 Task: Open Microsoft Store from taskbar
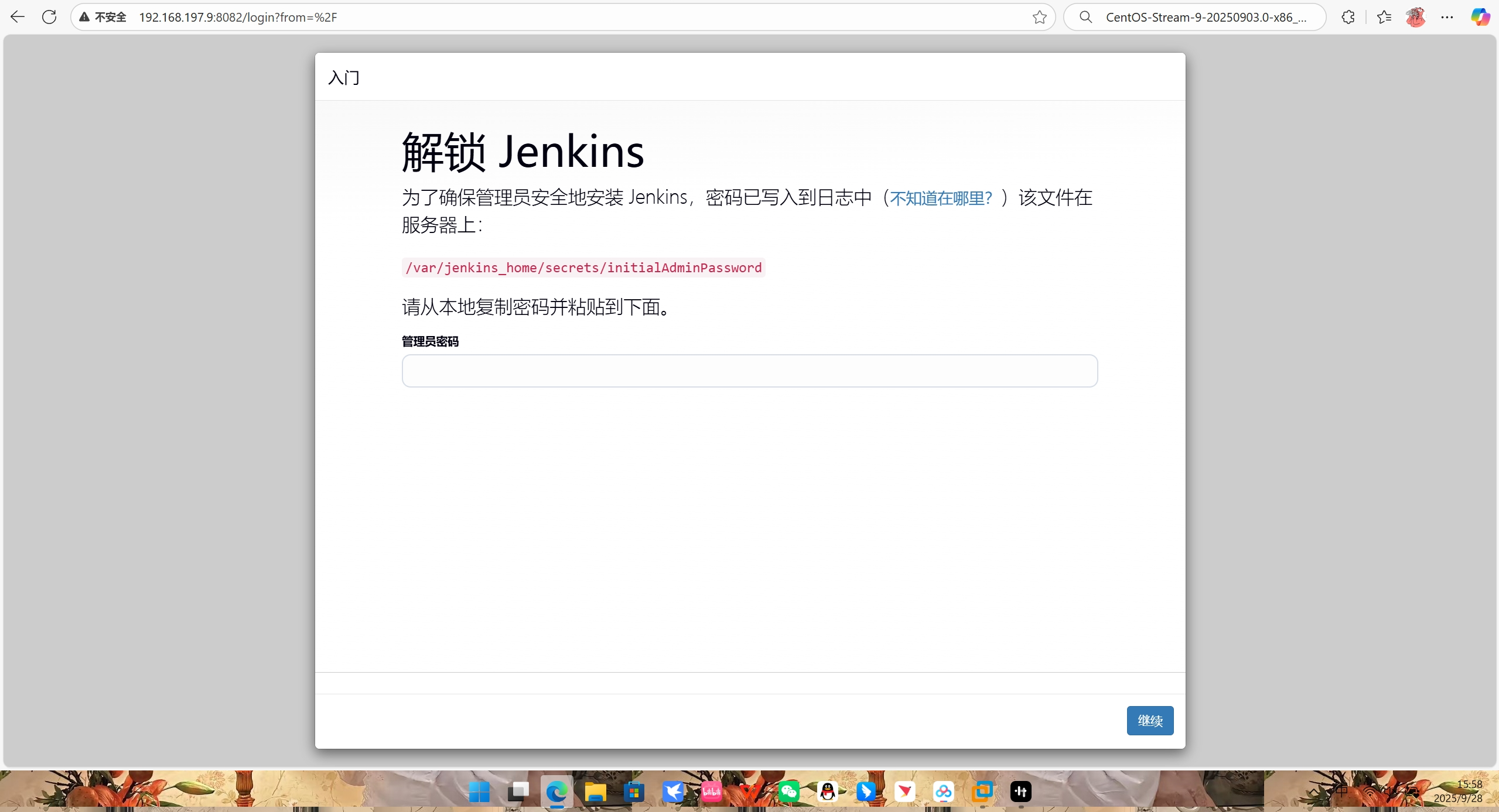[634, 792]
